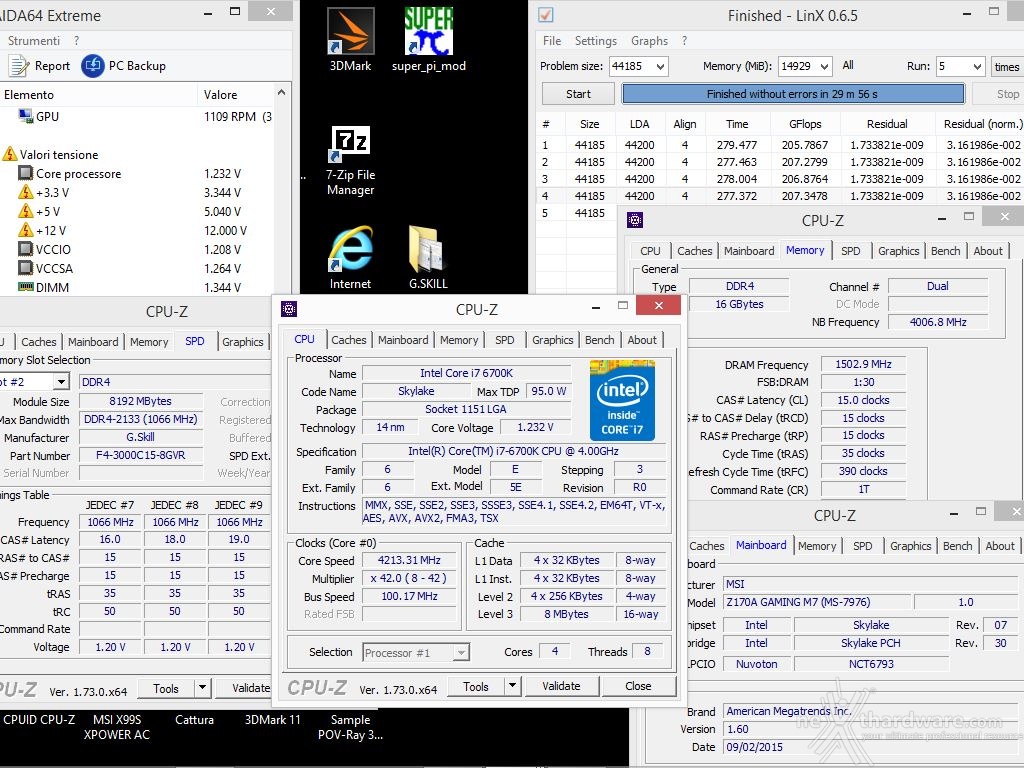Select the super_pi_mod desktop icon
This screenshot has width=1024, height=768.
click(428, 39)
